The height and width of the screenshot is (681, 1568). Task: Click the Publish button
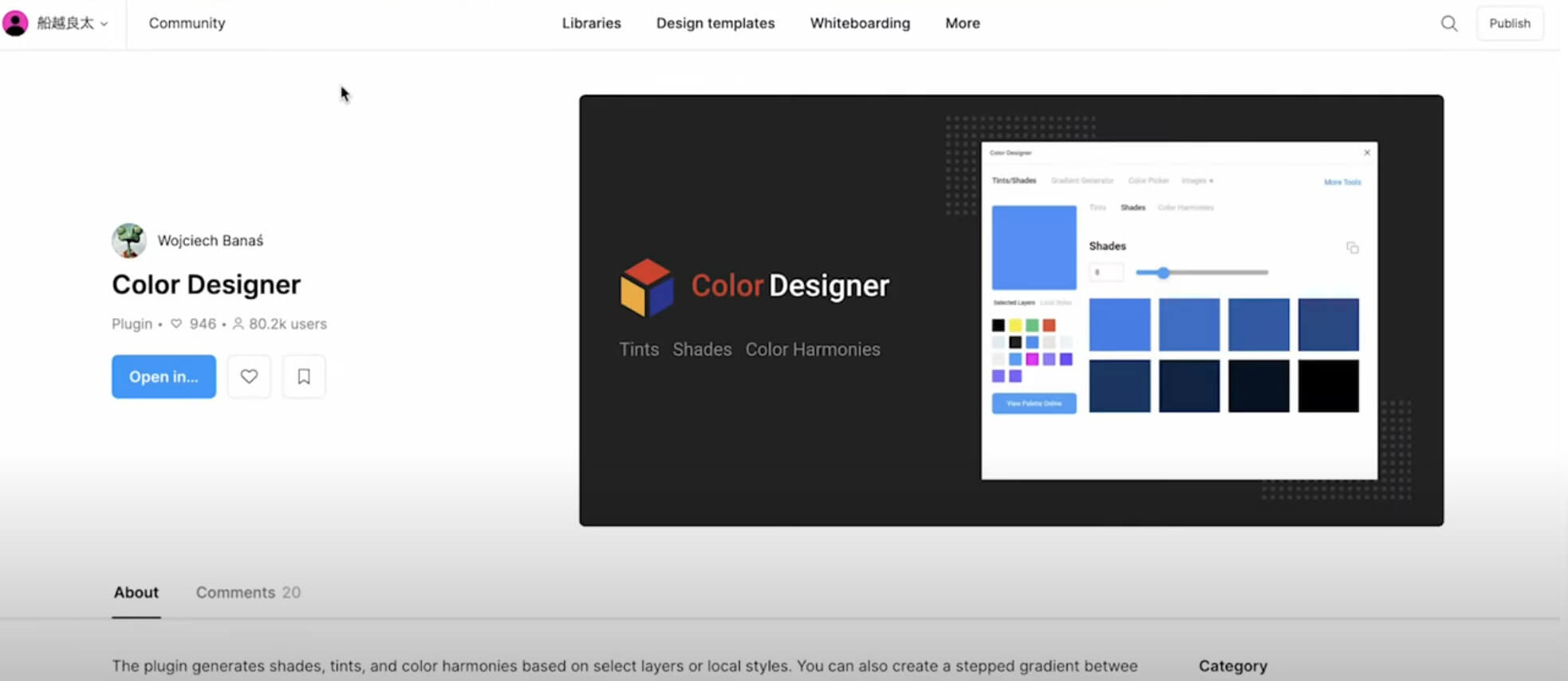pyautogui.click(x=1510, y=23)
